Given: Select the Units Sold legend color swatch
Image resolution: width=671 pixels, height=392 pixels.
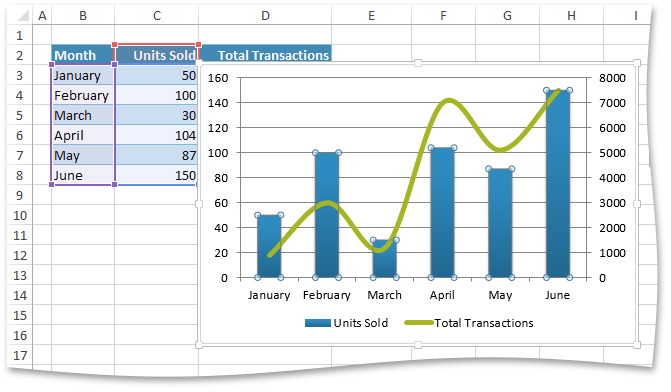Looking at the screenshot, I should [318, 323].
